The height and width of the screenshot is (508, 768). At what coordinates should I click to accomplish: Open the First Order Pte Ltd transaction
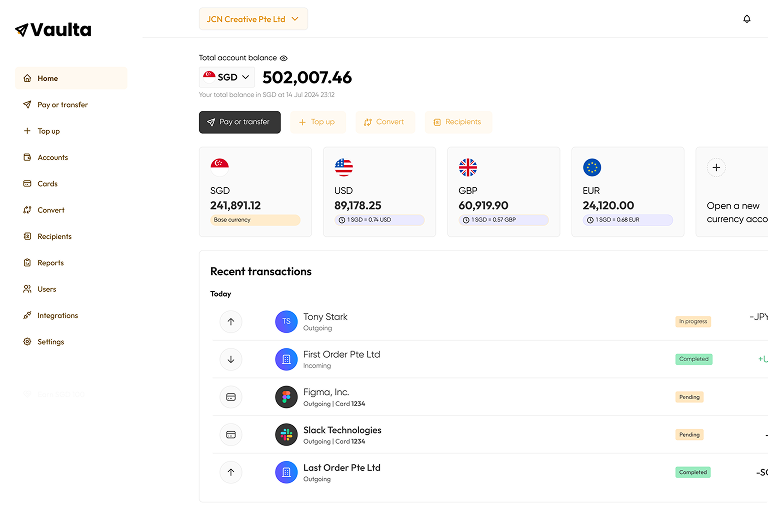490,359
